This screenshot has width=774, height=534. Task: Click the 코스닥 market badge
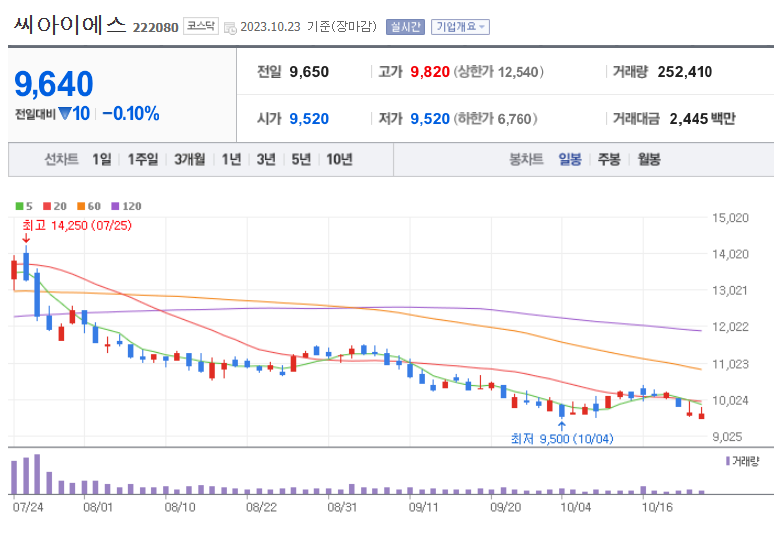201,26
